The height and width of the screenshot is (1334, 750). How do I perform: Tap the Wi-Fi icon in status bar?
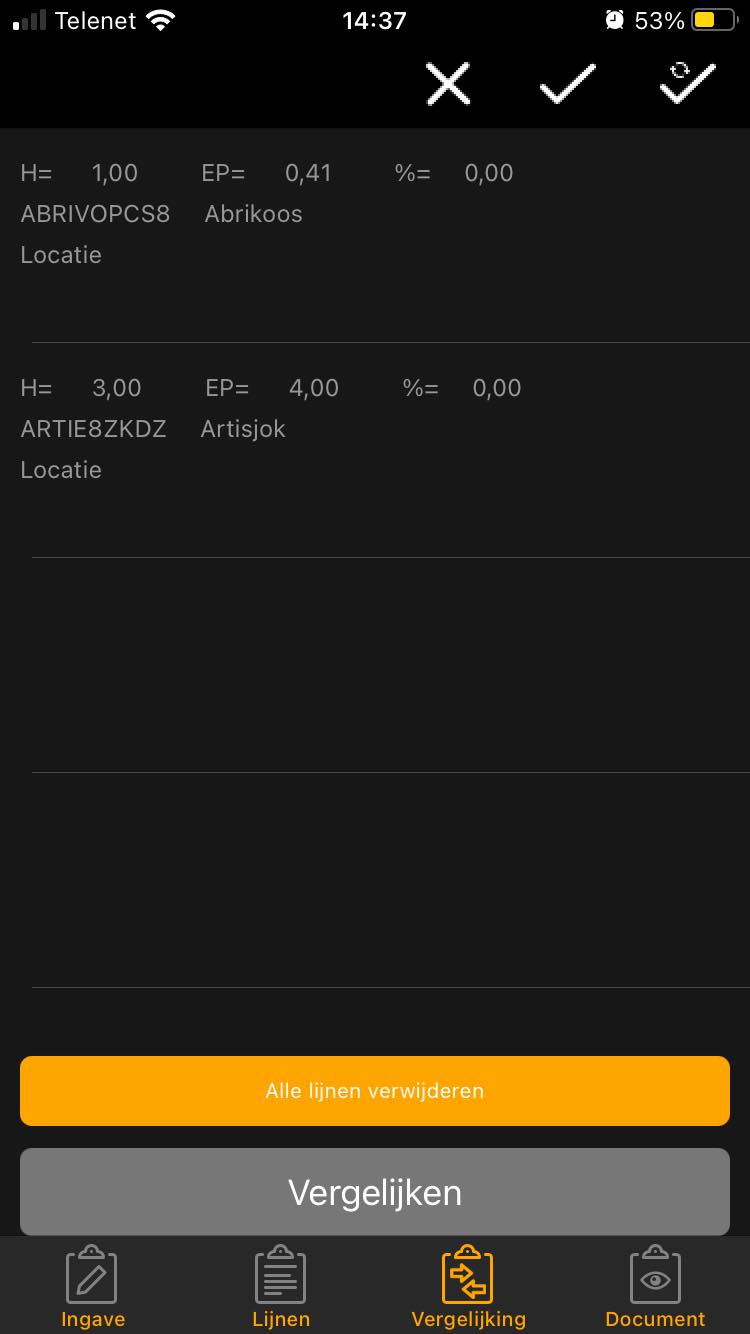pyautogui.click(x=159, y=20)
